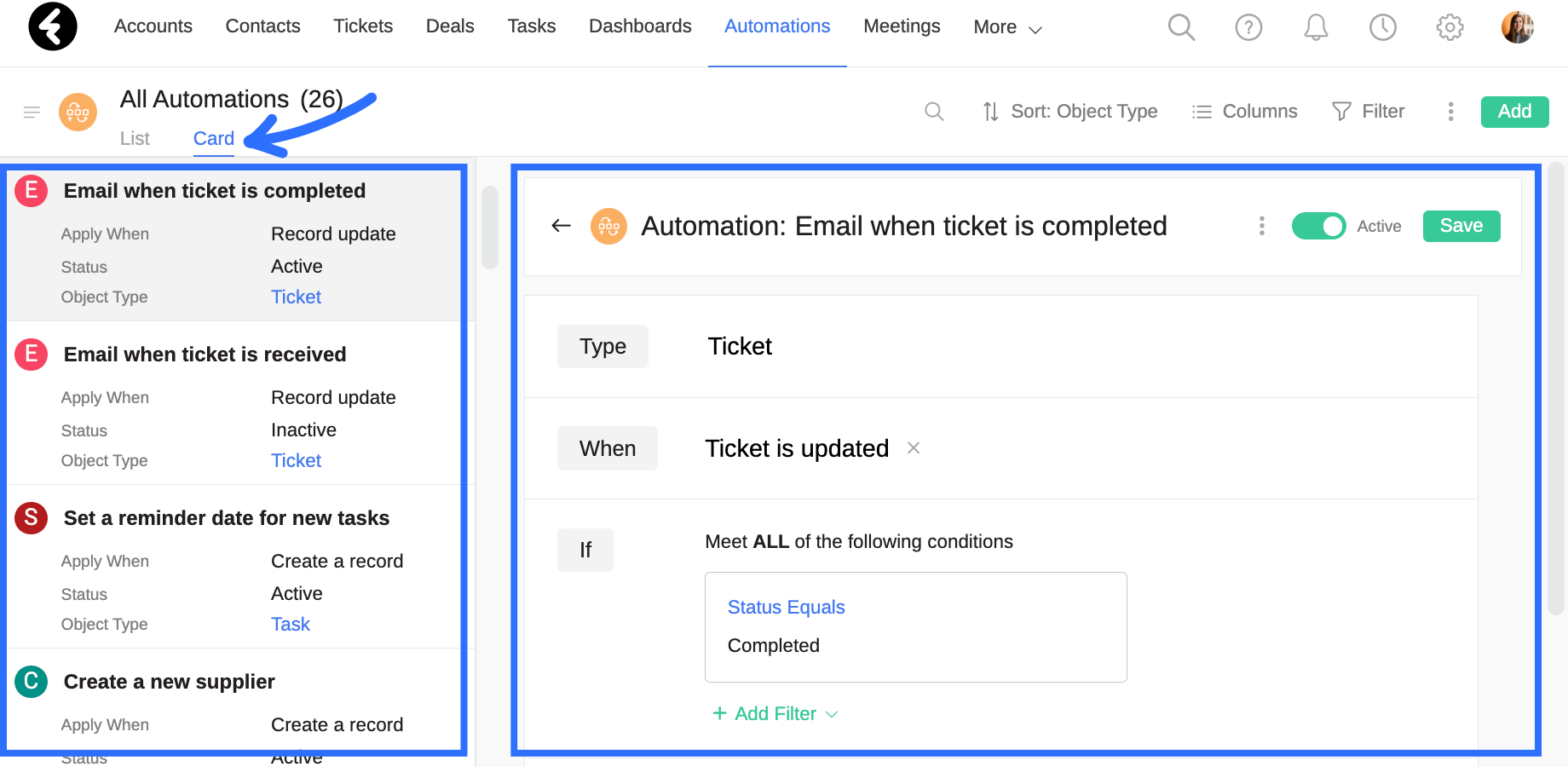Open the settings gear icon

[1450, 27]
